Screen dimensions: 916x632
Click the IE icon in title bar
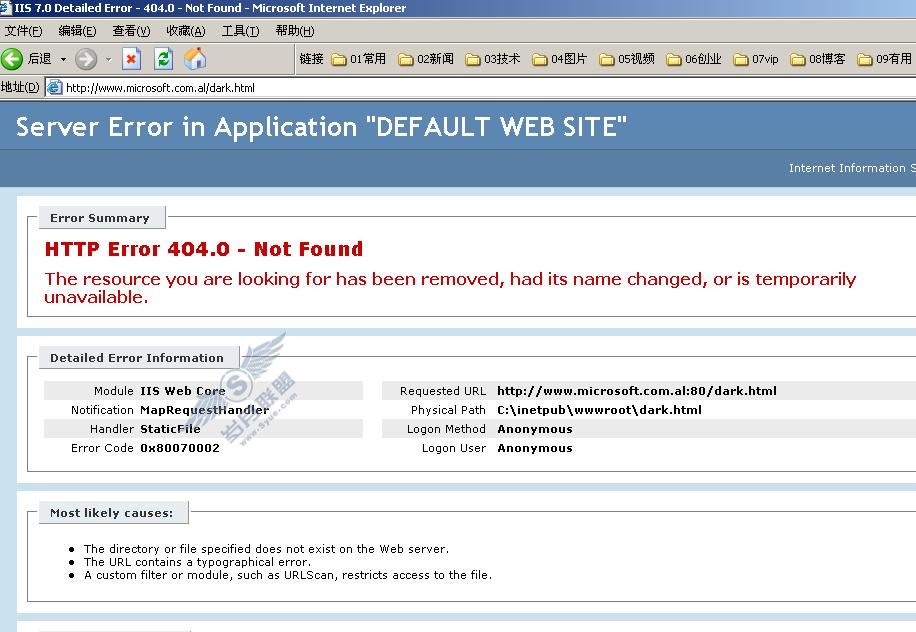[5, 8]
